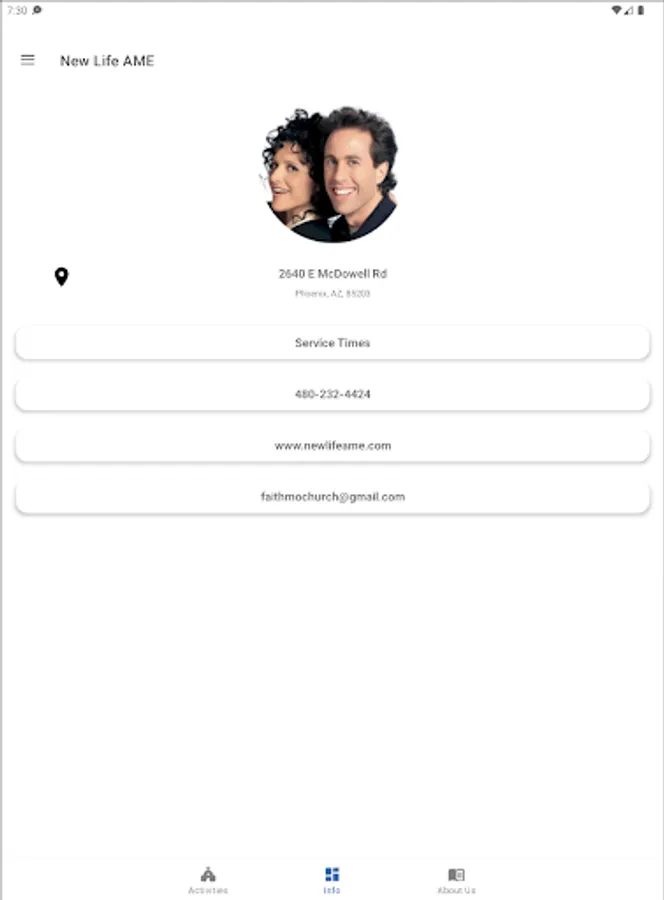Open the hamburger navigation menu
Screen dimensions: 664x900
coord(28,60)
